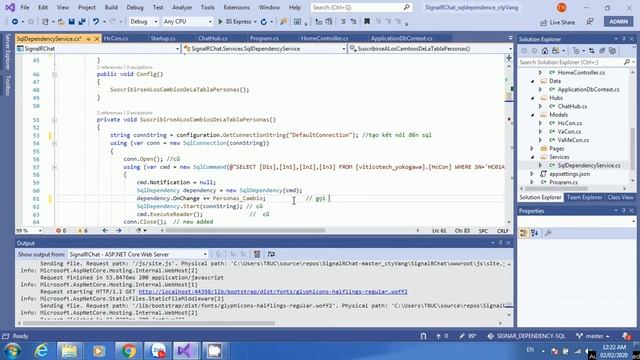This screenshot has height=360, width=640.
Task: Click the Alphabetical sort icon in Properties
Action: (534, 233)
